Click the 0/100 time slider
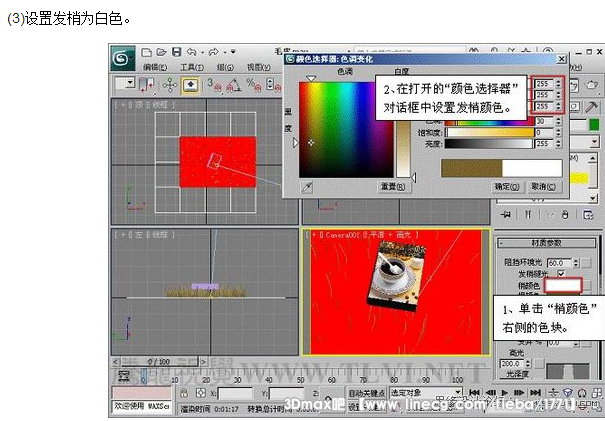Screen dimensions: 605x421 [159, 362]
